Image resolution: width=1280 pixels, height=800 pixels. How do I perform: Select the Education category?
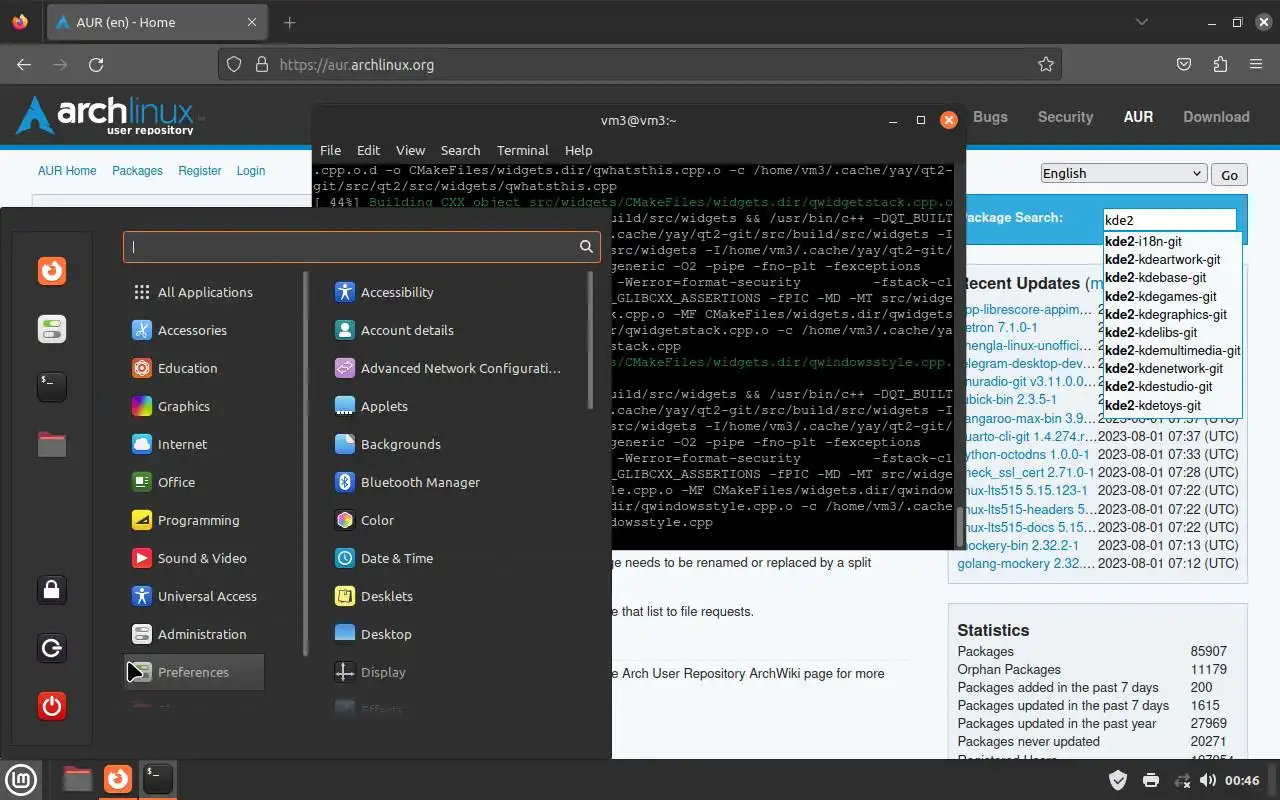[x=193, y=368]
